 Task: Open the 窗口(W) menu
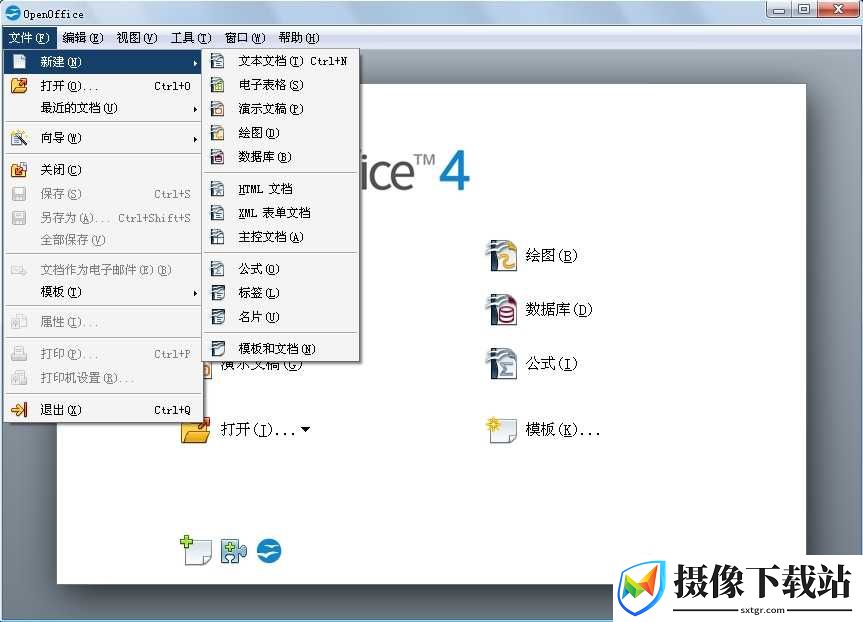[x=245, y=38]
